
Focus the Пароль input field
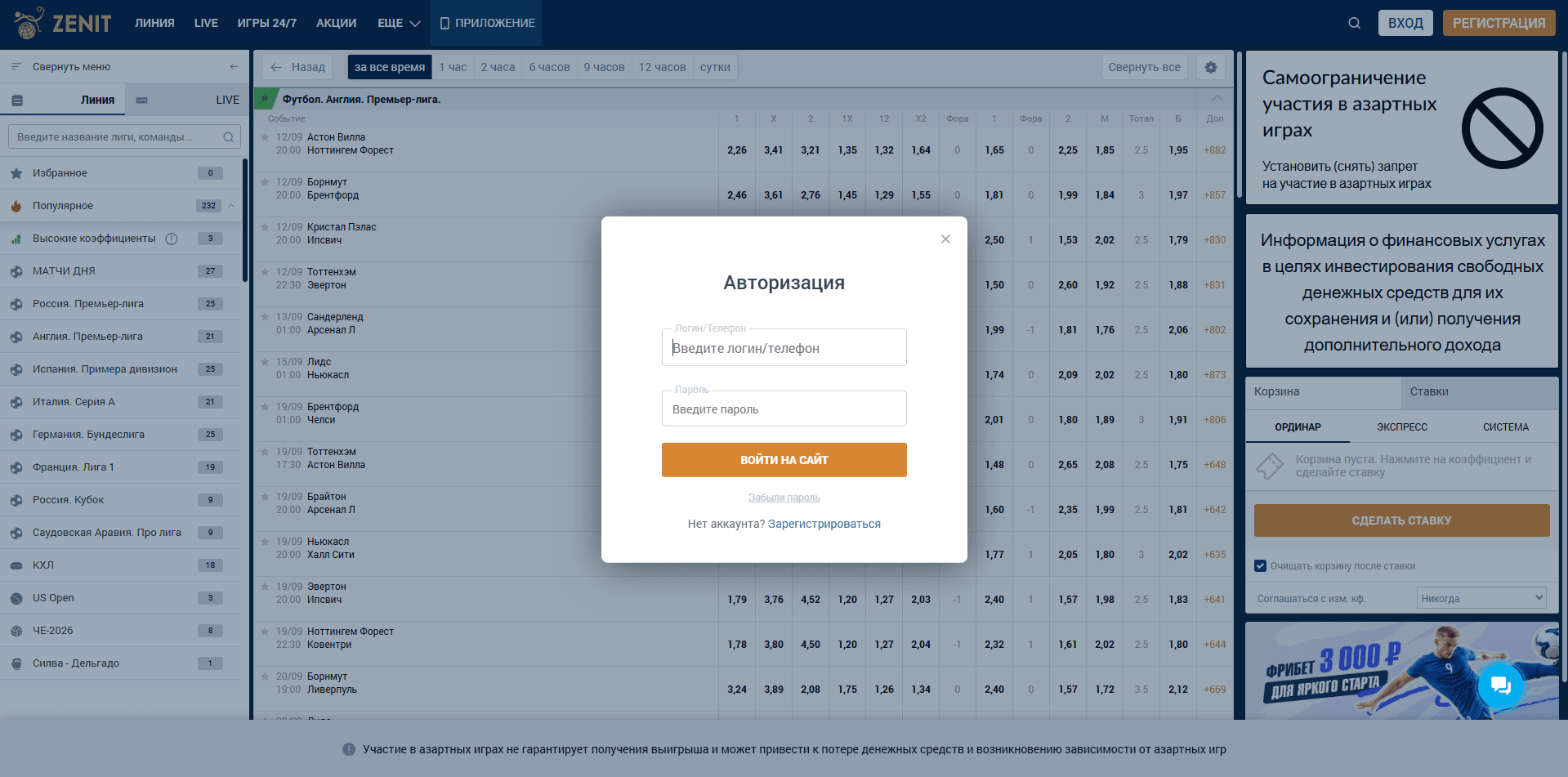pyautogui.click(x=784, y=409)
